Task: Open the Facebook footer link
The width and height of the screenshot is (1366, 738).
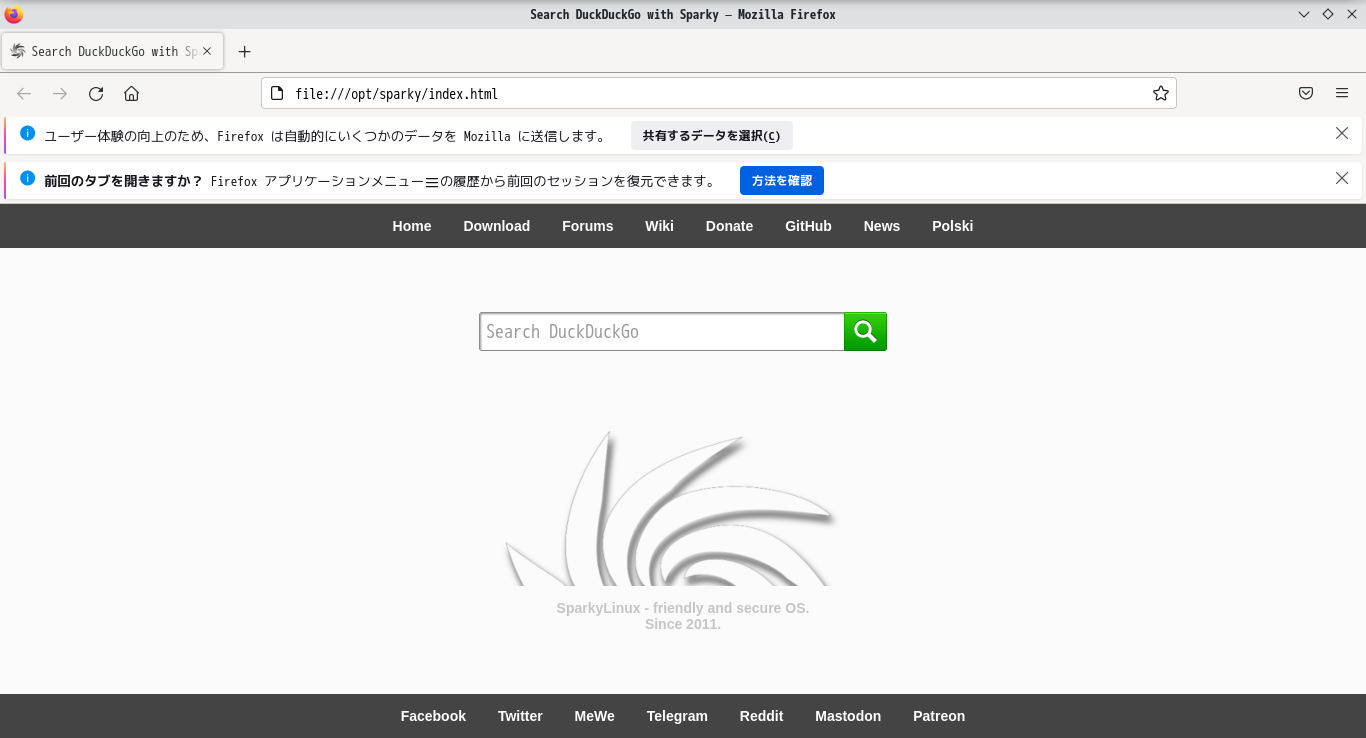Action: click(433, 716)
